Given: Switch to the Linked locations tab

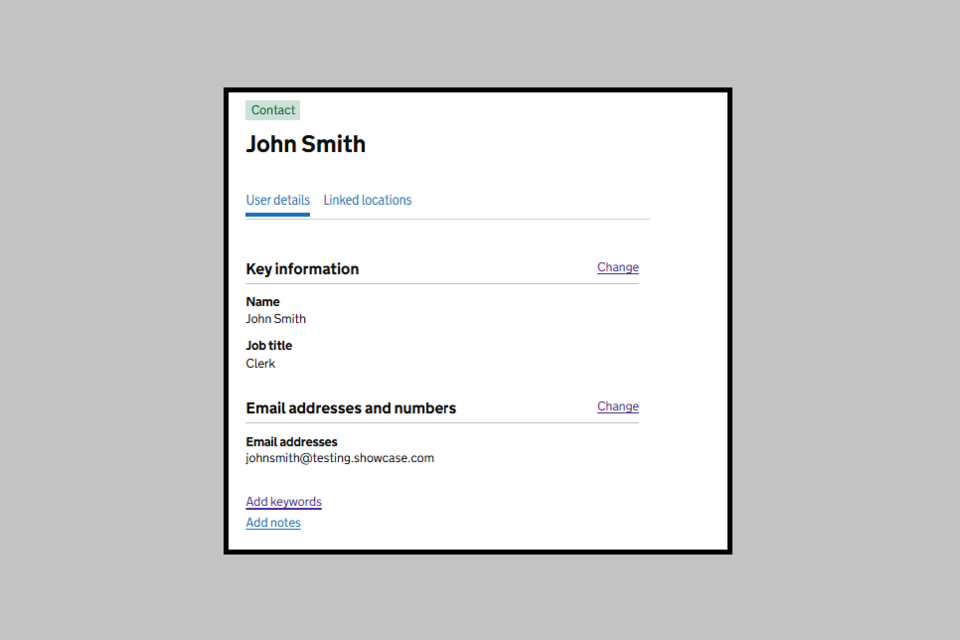Looking at the screenshot, I should (367, 200).
